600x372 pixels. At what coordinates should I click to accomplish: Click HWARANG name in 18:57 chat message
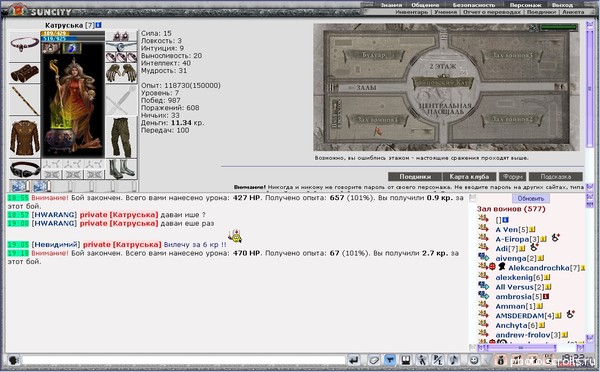tap(54, 215)
